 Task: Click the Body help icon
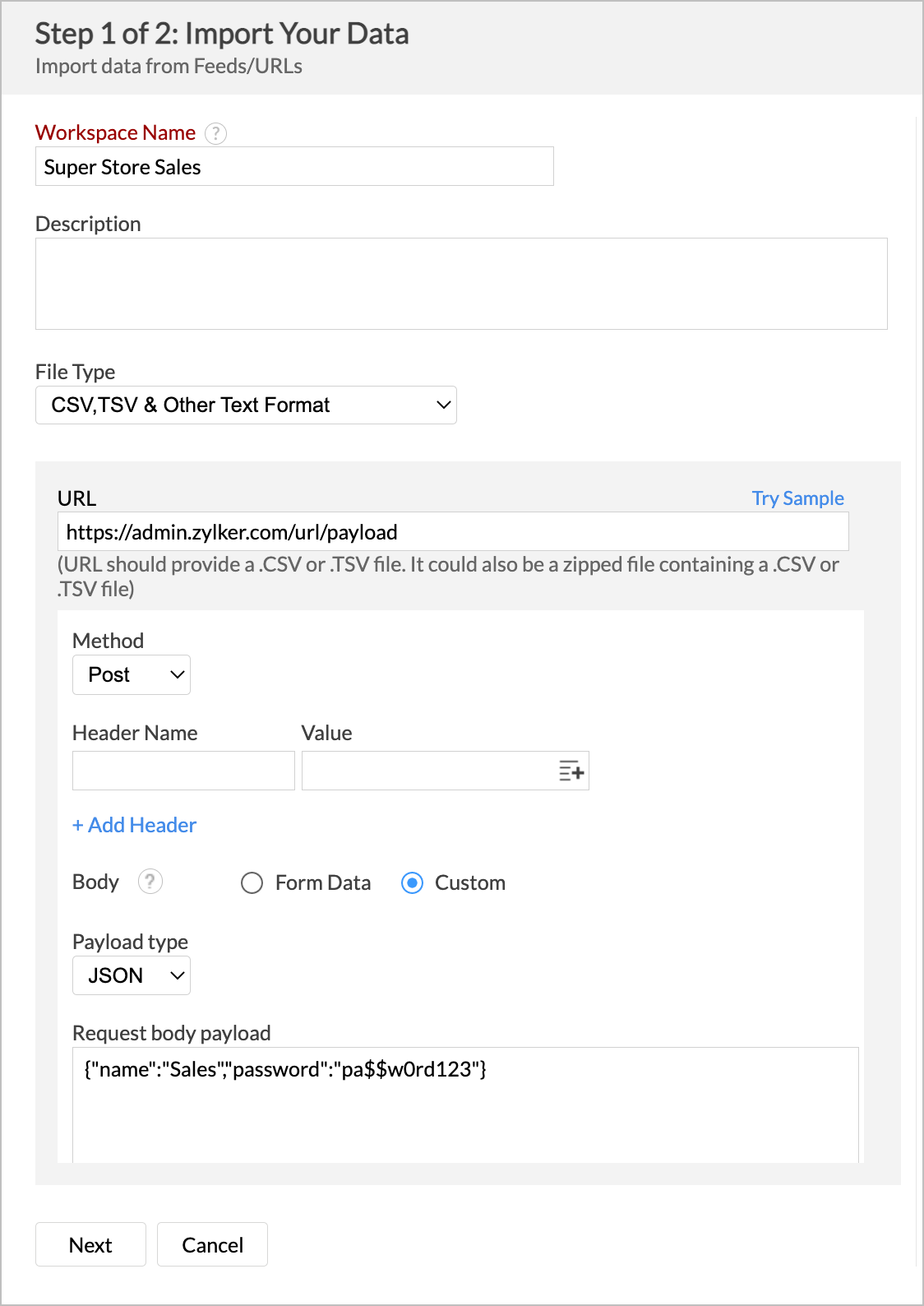pos(150,882)
